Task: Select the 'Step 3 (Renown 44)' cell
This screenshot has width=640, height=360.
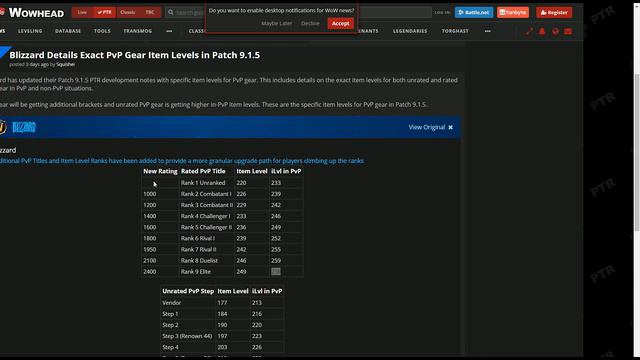Action: click(x=187, y=336)
